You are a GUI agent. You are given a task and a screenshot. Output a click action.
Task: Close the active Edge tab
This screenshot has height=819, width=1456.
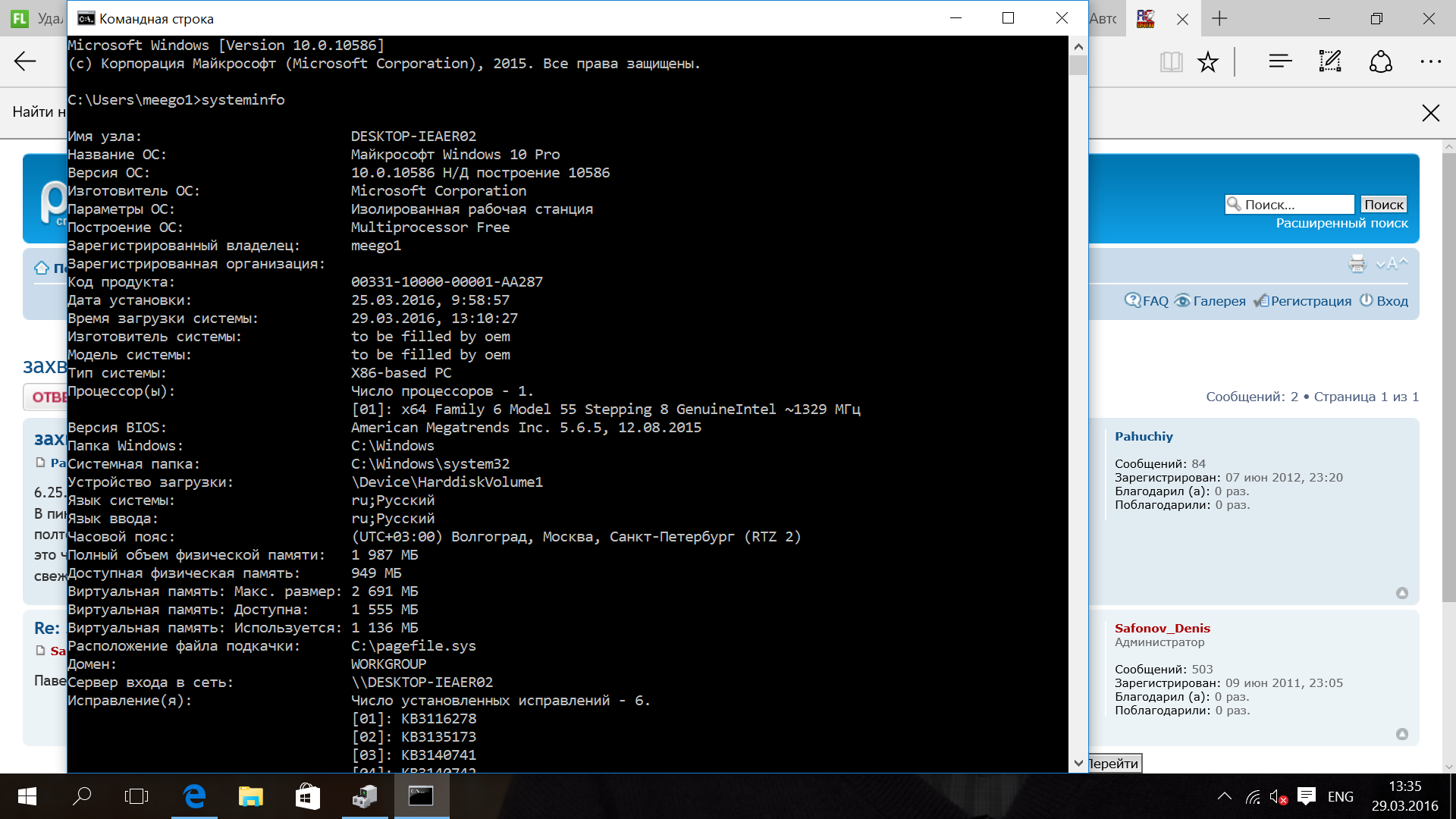coord(1182,20)
